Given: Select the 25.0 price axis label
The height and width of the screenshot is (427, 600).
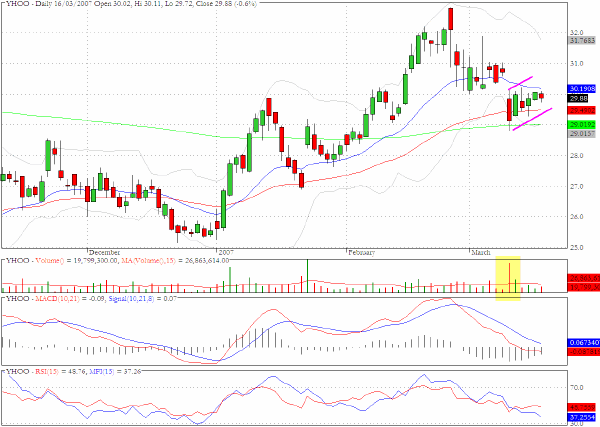Looking at the screenshot, I should tap(577, 248).
